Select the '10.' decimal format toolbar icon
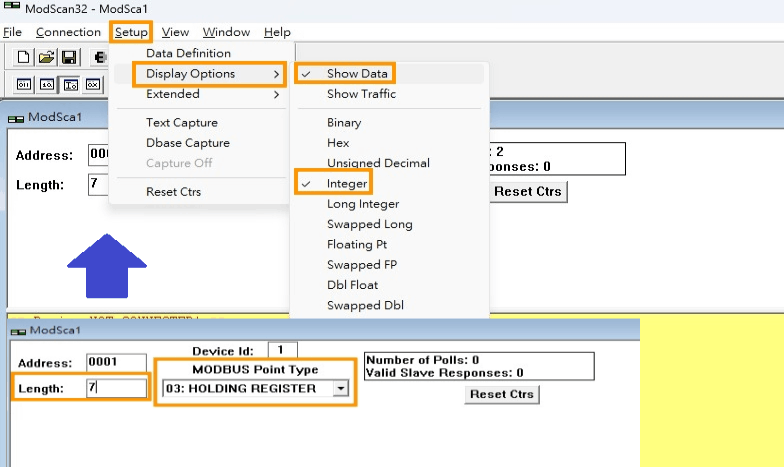This screenshot has height=467, width=784. (46, 84)
